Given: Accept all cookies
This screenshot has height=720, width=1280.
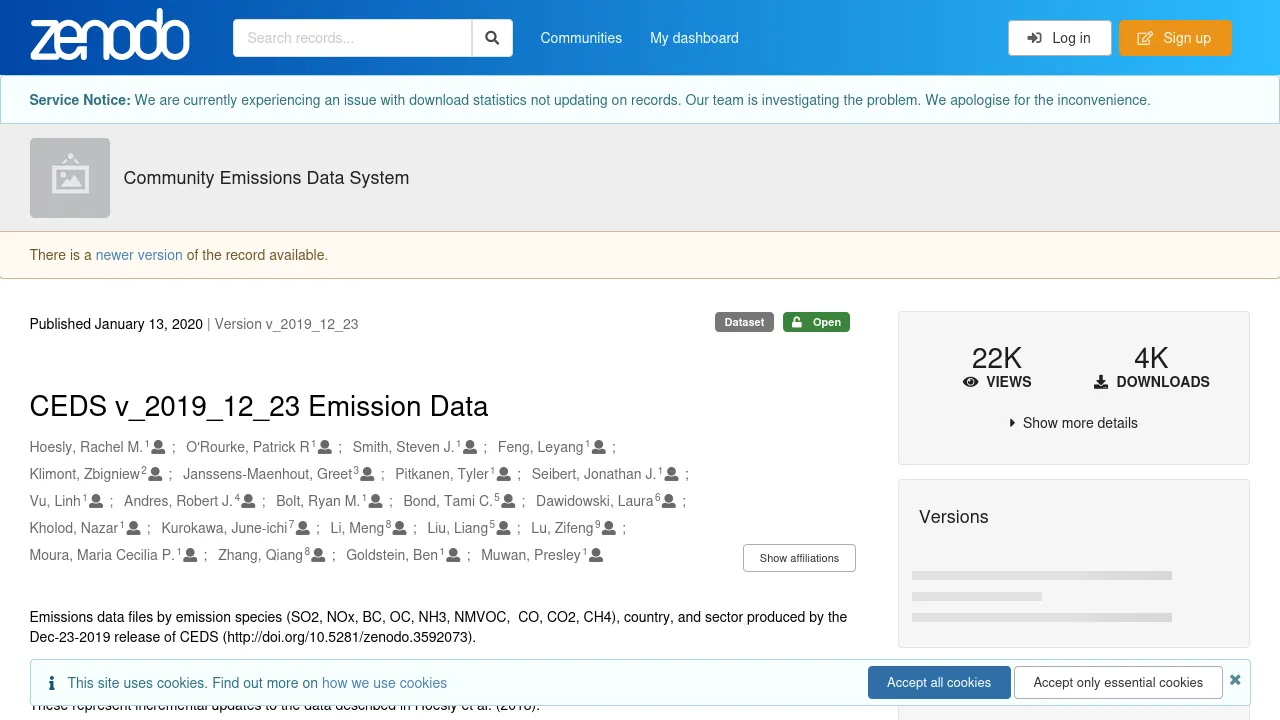Looking at the screenshot, I should [x=939, y=682].
